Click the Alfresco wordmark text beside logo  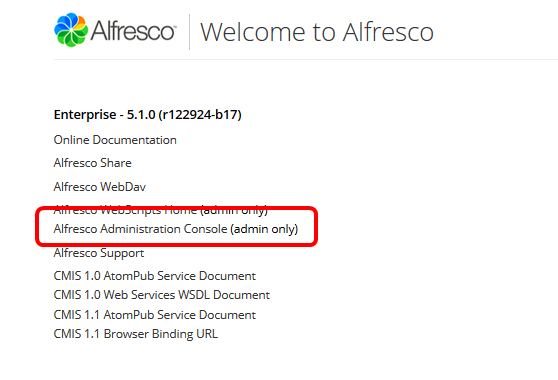133,31
